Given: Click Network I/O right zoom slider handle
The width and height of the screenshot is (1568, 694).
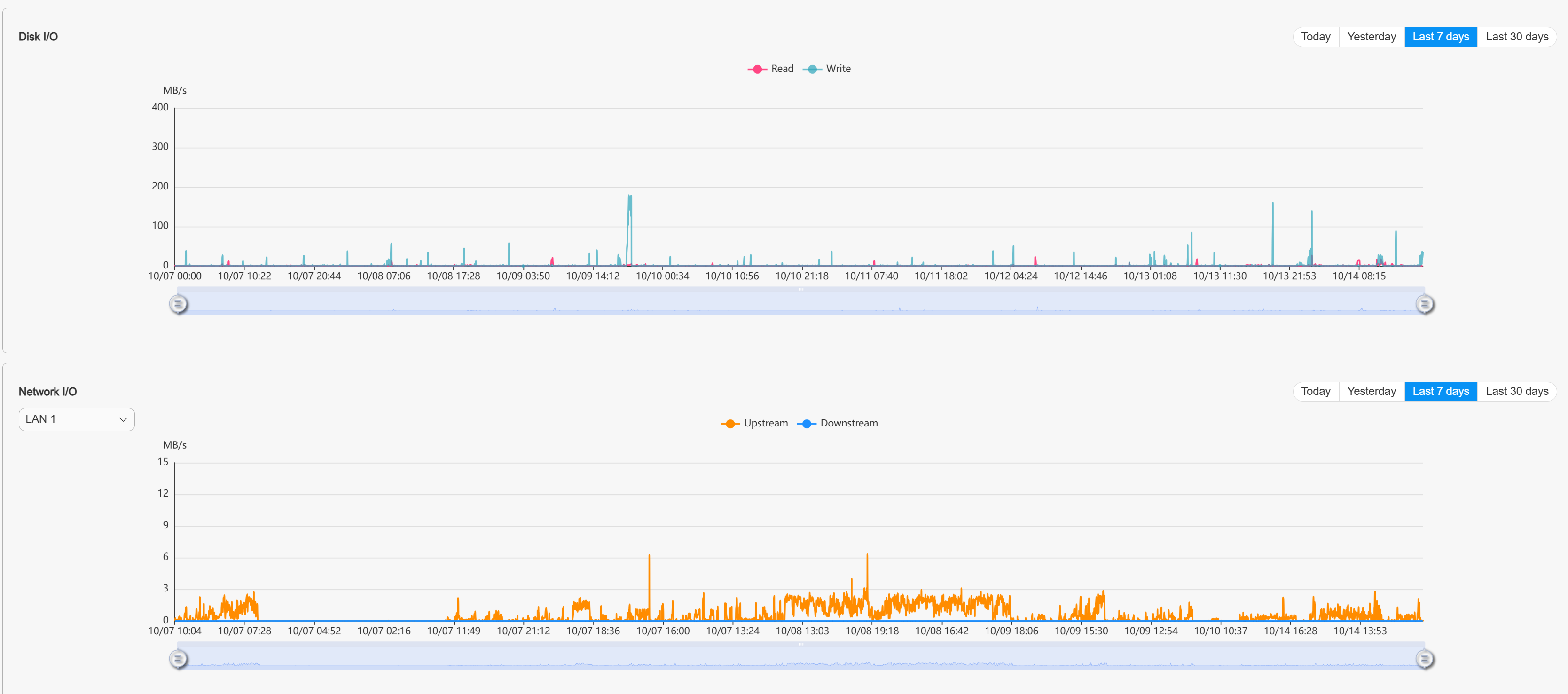Looking at the screenshot, I should pyautogui.click(x=1424, y=659).
